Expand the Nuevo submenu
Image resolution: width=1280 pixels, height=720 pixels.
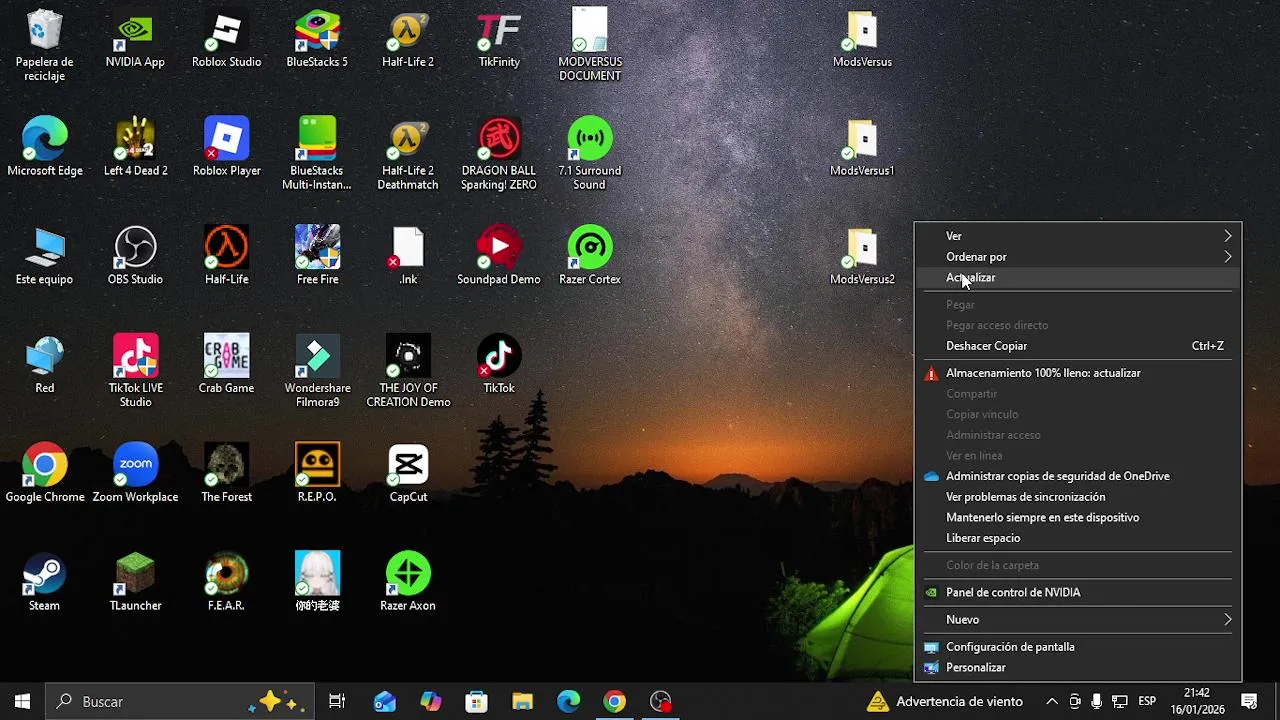1078,620
